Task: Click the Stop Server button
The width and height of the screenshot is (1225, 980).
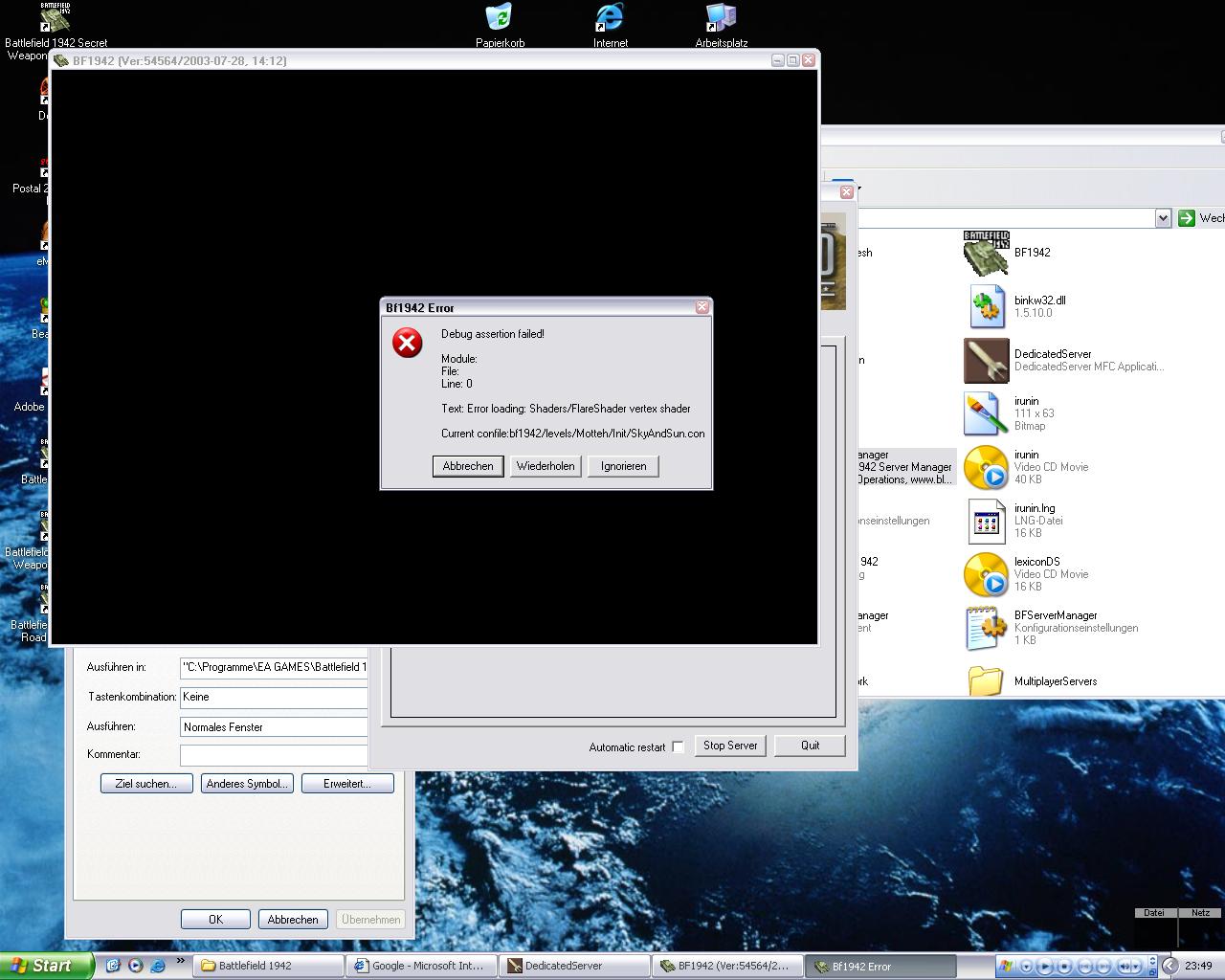Action: point(730,746)
